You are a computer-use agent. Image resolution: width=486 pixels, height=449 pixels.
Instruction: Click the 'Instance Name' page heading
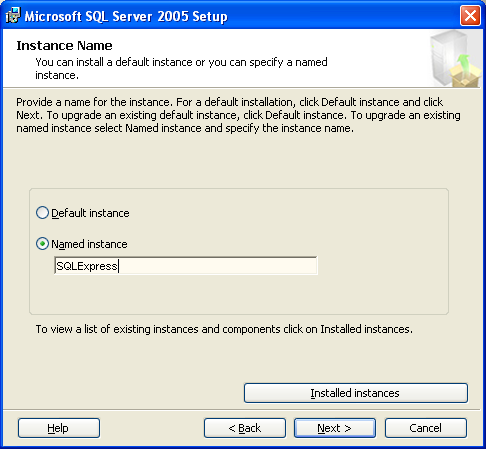[64, 46]
